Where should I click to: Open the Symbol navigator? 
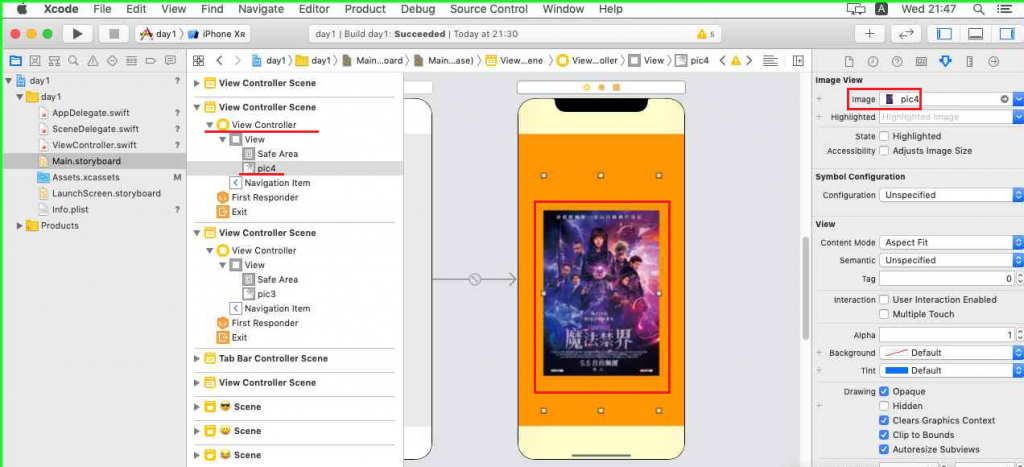tap(54, 61)
